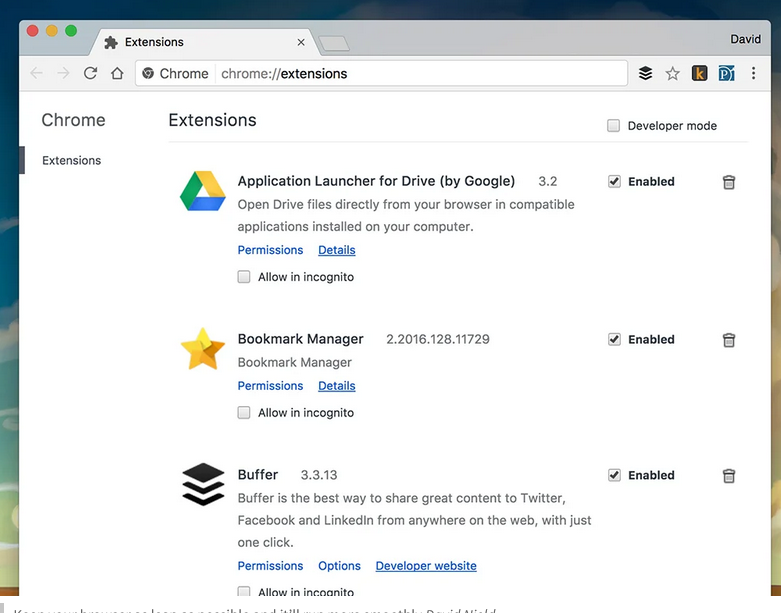781x613 pixels.
Task: Click the Bookmark Manager version 2.2016.128.11729
Action: (438, 339)
